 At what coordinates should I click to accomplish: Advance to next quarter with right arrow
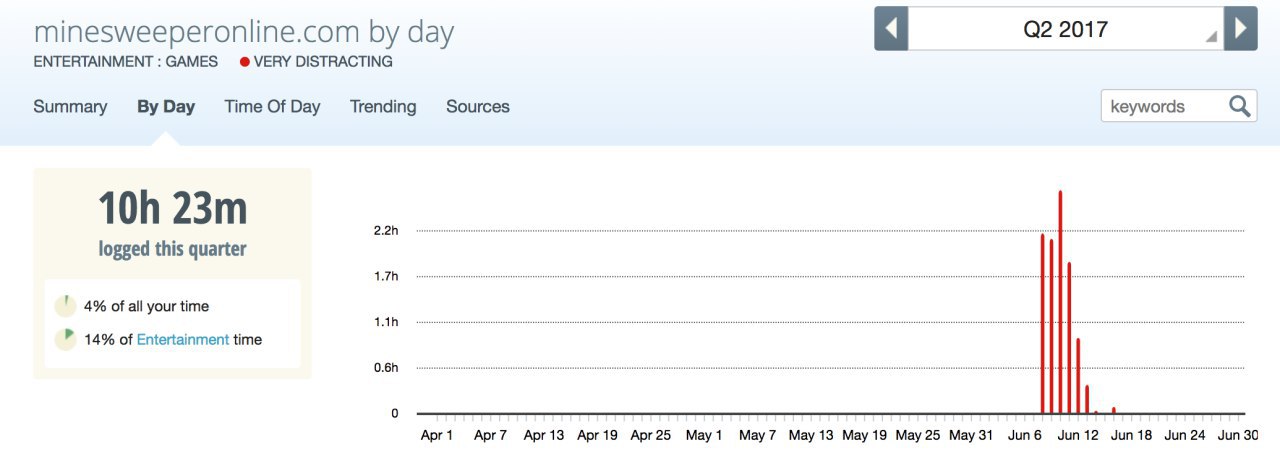[1241, 28]
